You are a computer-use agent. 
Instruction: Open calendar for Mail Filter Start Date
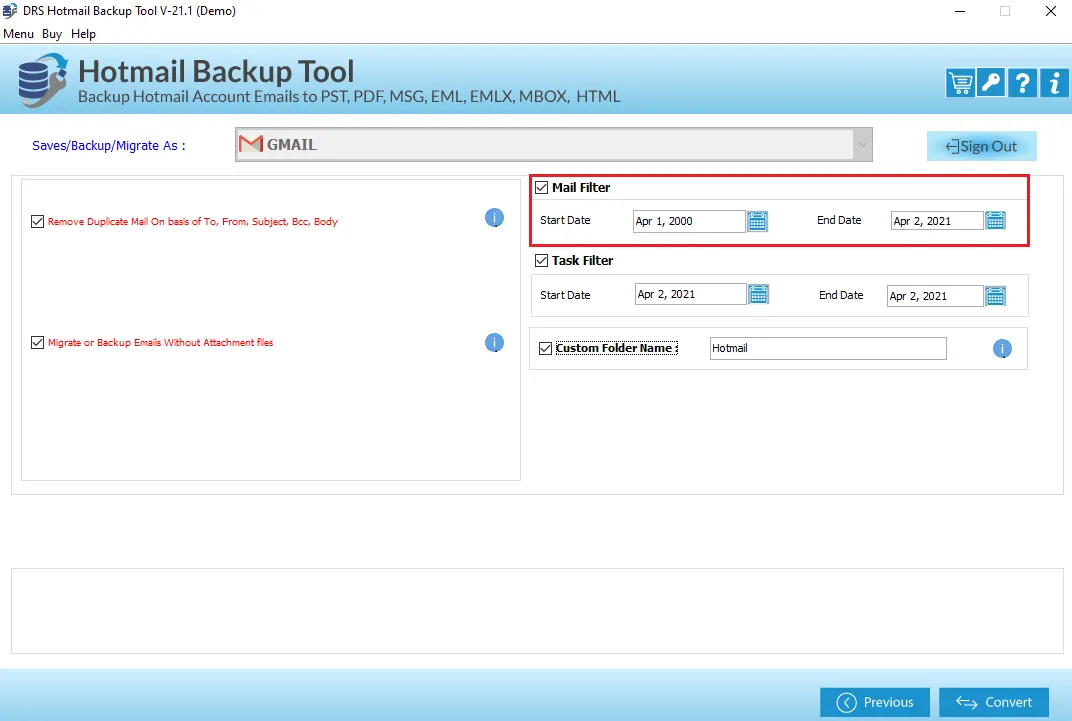[758, 221]
